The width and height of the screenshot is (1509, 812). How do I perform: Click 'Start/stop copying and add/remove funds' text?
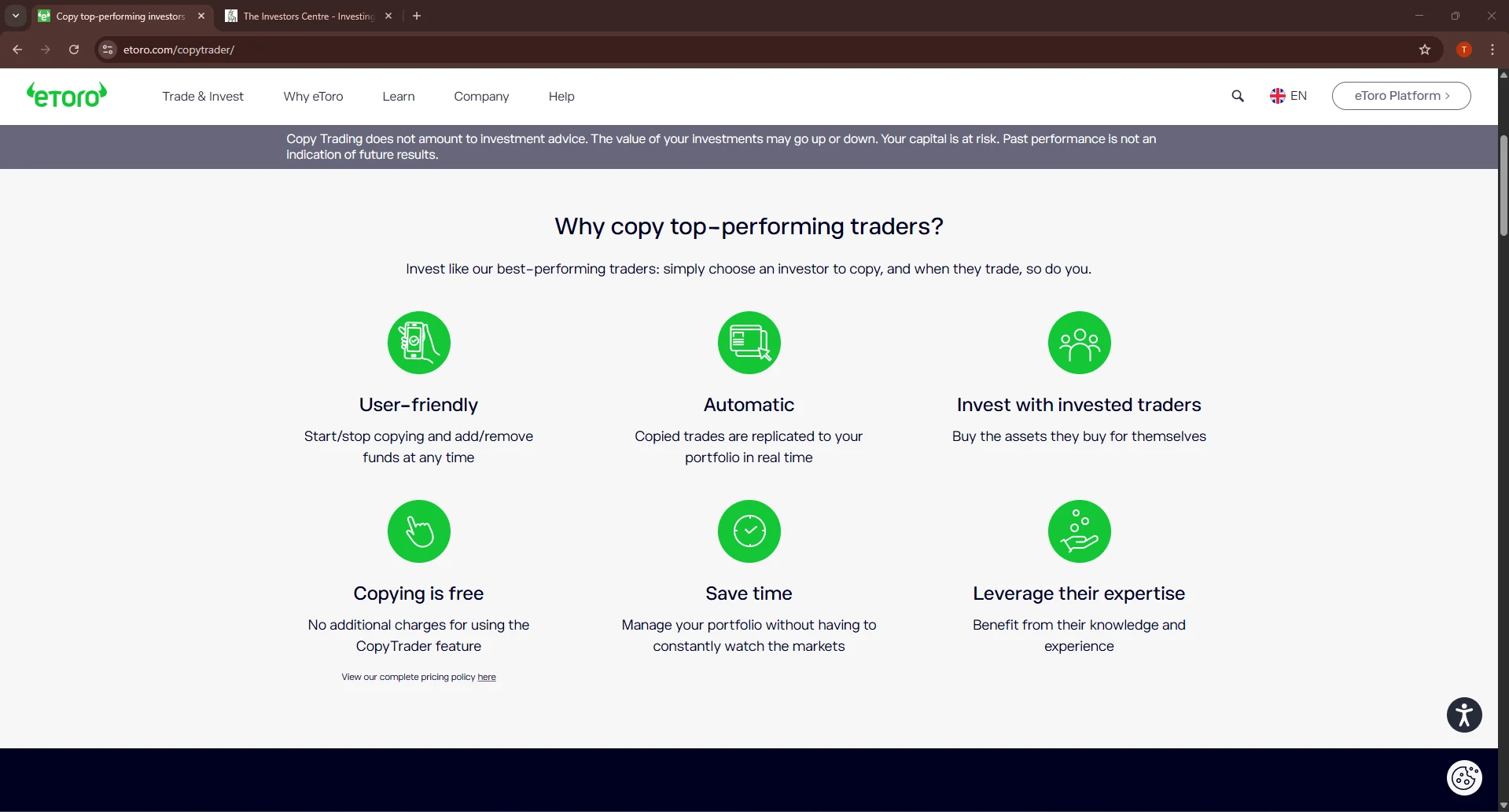coord(418,446)
